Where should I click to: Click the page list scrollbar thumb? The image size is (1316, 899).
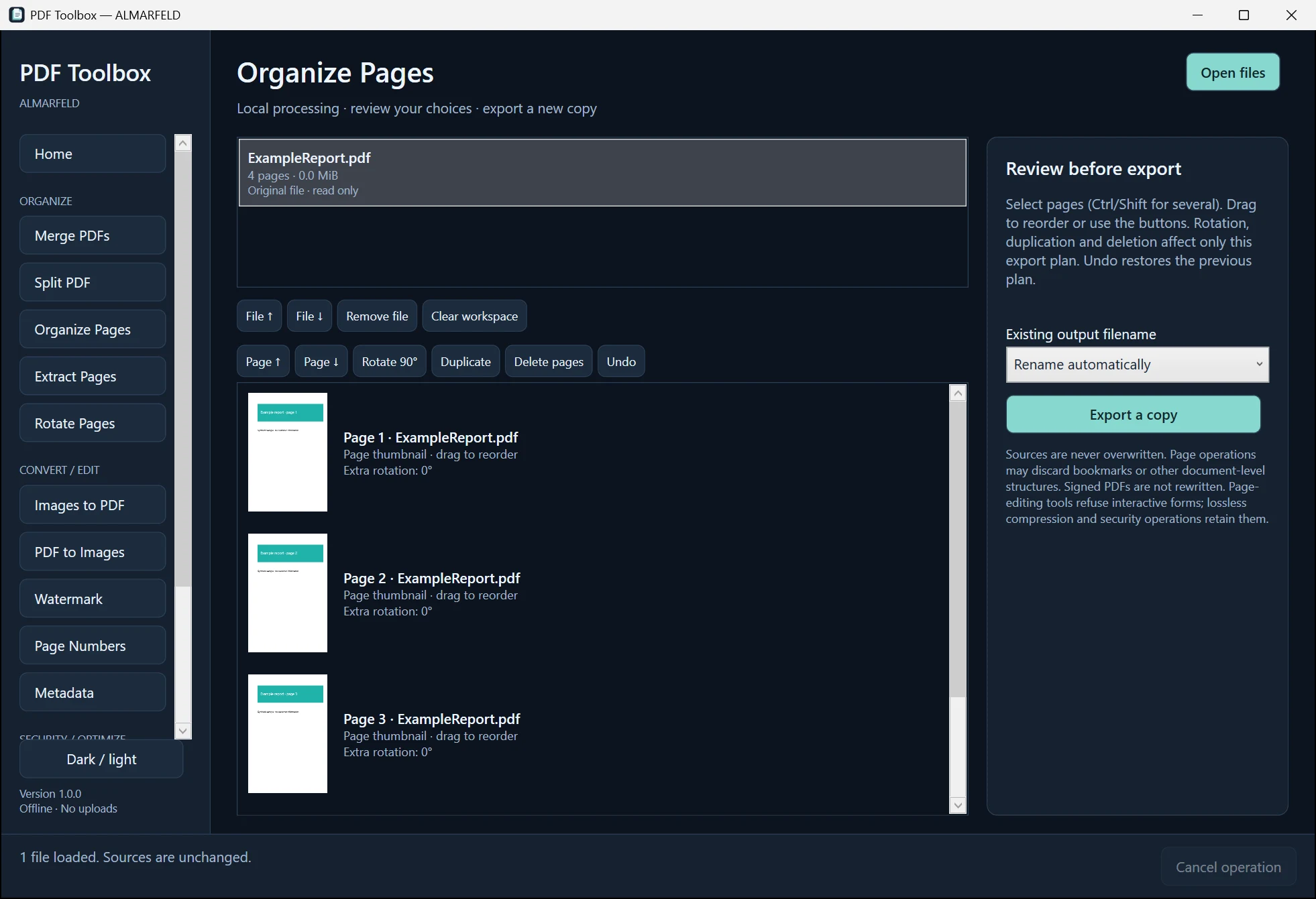pos(958,549)
